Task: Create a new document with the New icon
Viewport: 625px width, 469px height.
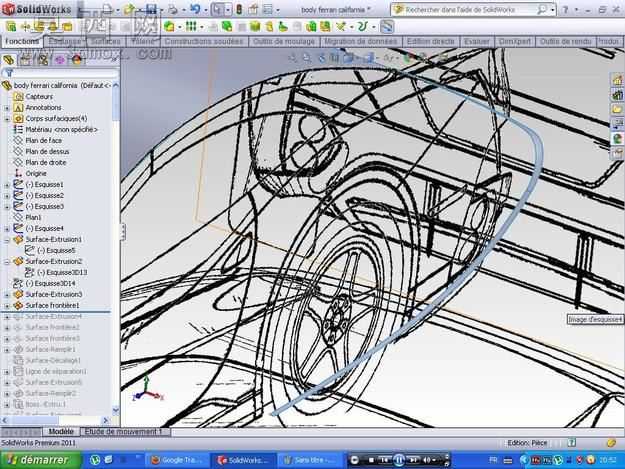Action: (x=108, y=9)
